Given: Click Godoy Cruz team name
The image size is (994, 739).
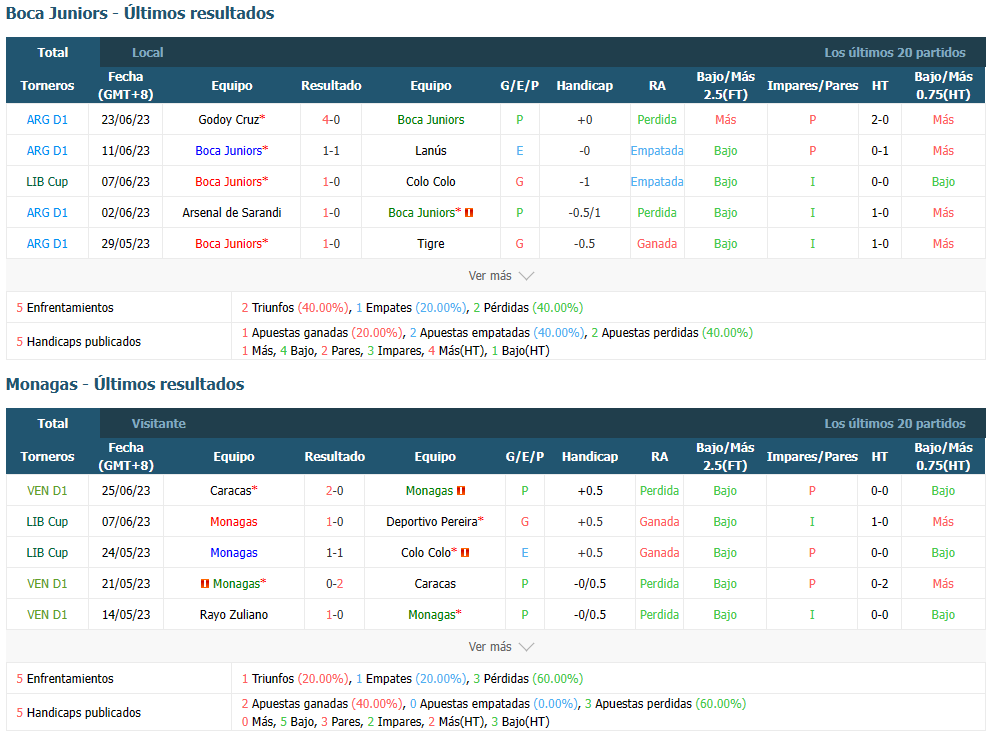Looking at the screenshot, I should pyautogui.click(x=228, y=120).
